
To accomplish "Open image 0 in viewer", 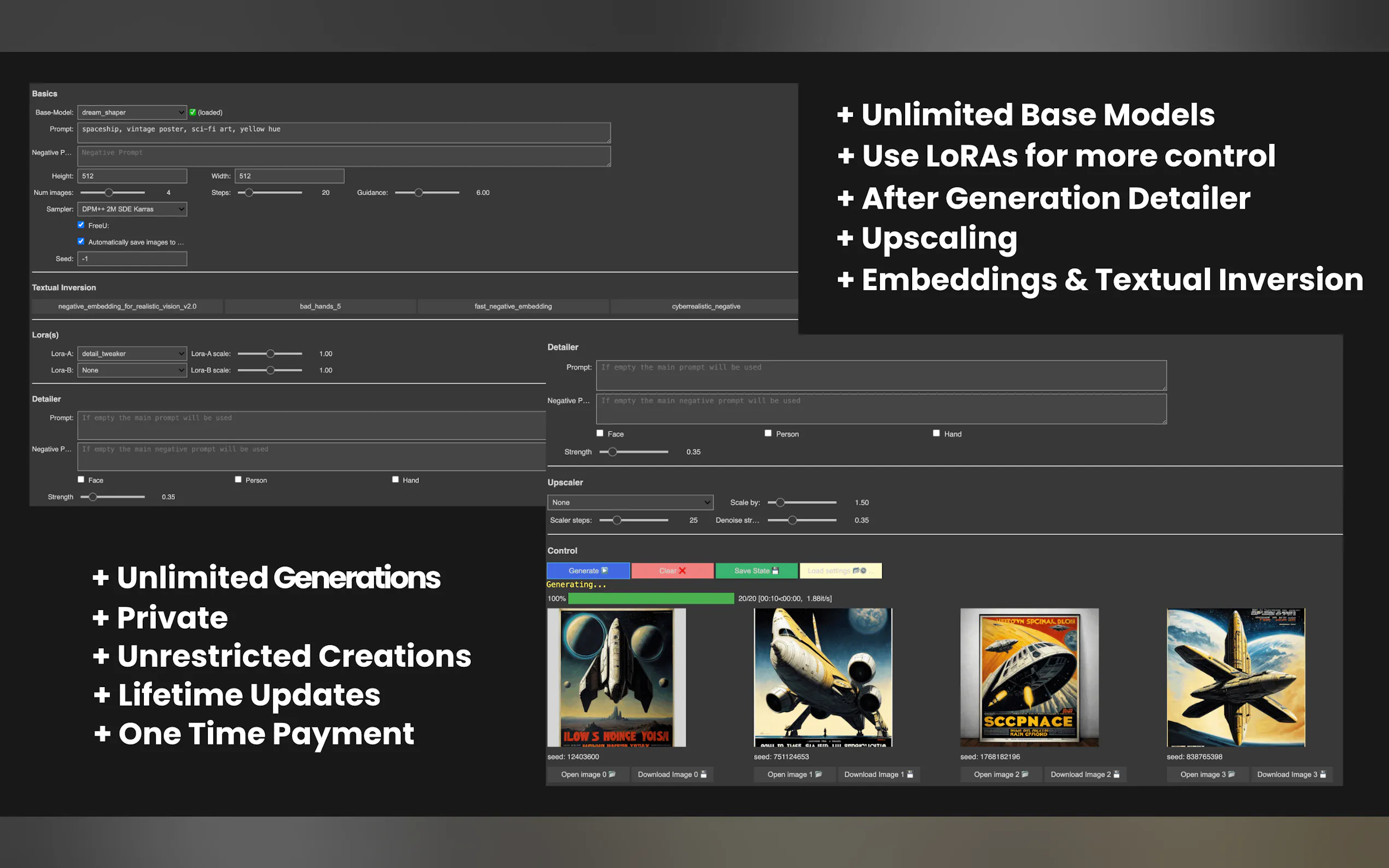I will (x=587, y=775).
